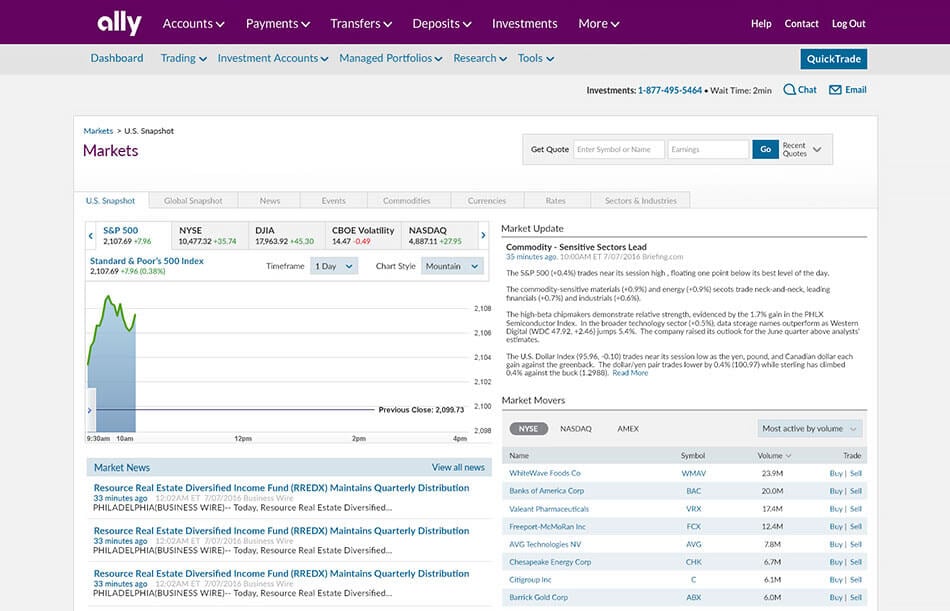950x611 pixels.
Task: Open Chesapeake Energy Corp in Market Movers
Action: coord(550,562)
